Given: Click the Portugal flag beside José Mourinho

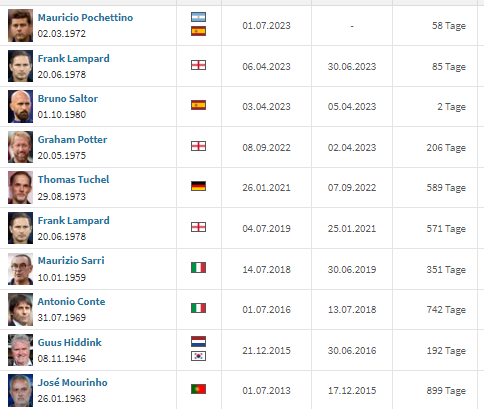Looking at the screenshot, I should pyautogui.click(x=198, y=389).
